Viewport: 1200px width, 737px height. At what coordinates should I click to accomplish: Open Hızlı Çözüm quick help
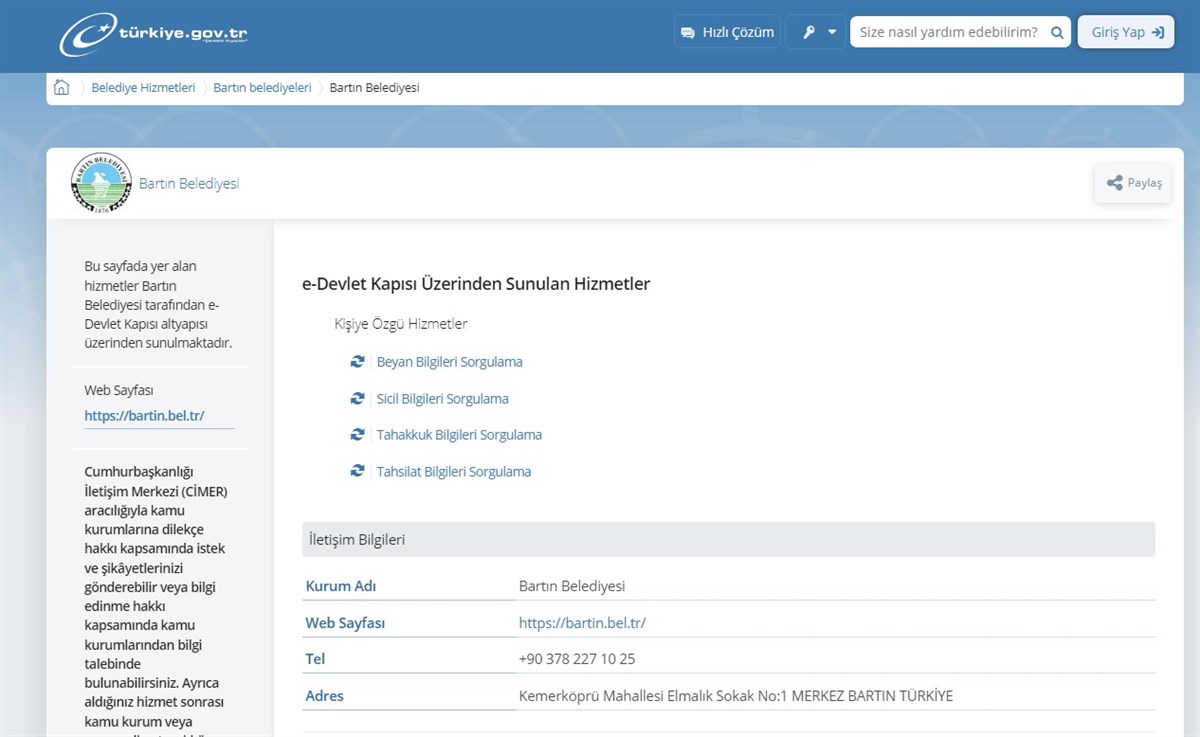(727, 32)
